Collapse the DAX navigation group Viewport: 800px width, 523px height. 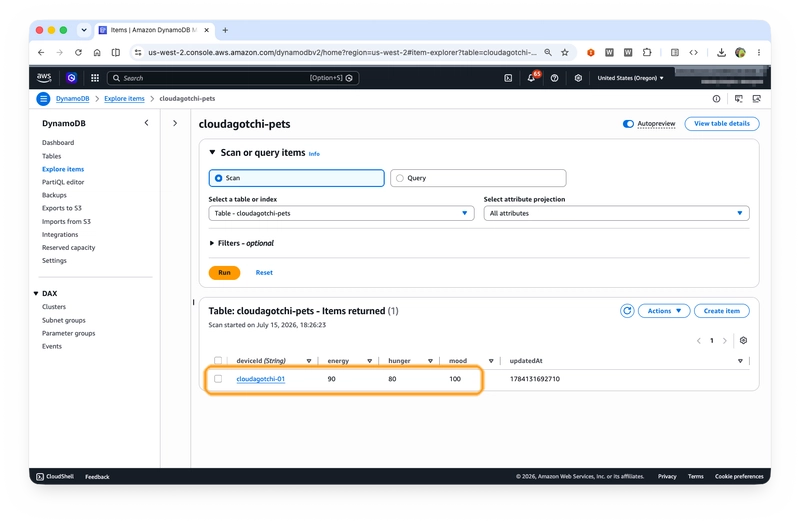click(x=36, y=293)
